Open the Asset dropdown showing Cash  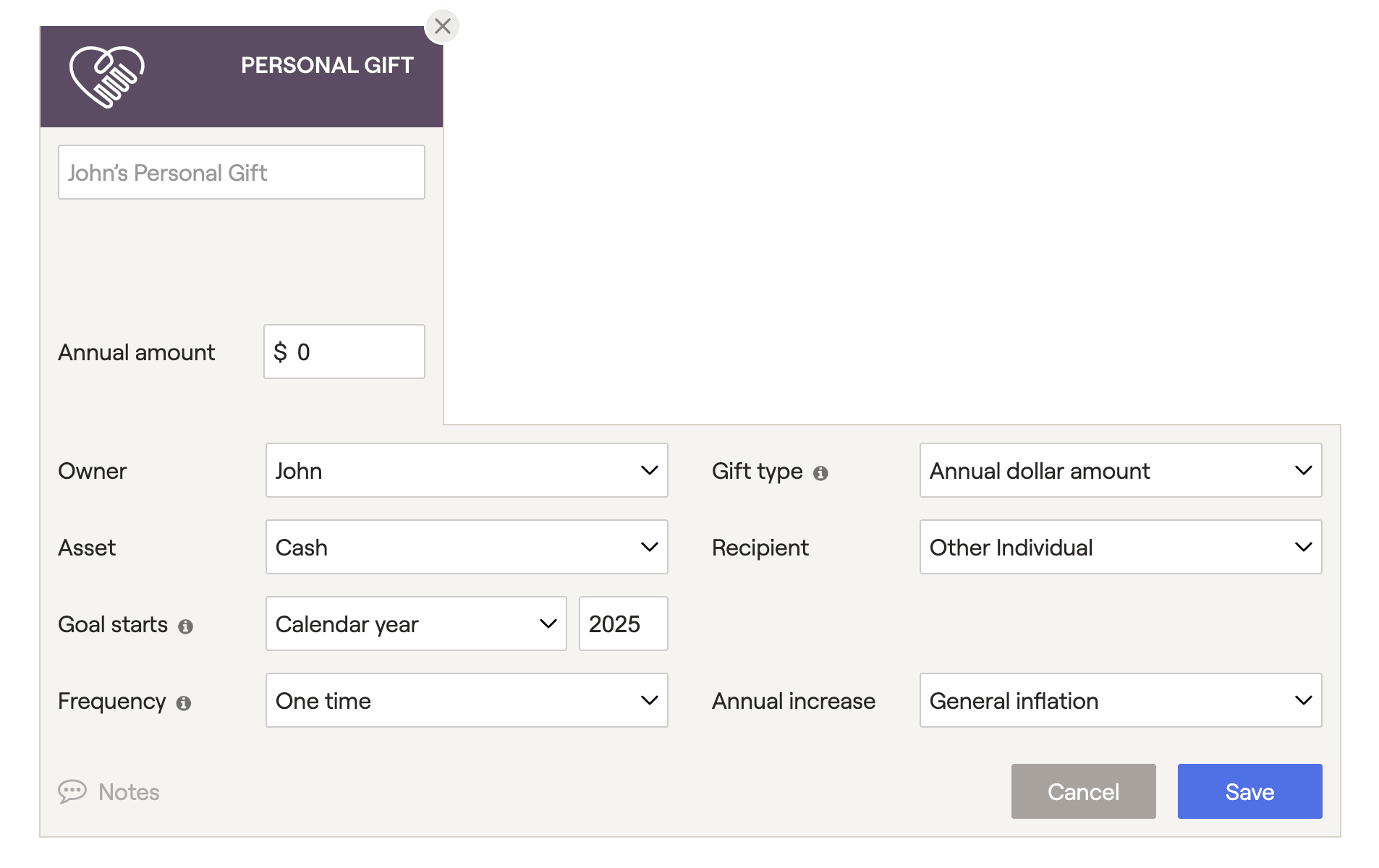[467, 547]
